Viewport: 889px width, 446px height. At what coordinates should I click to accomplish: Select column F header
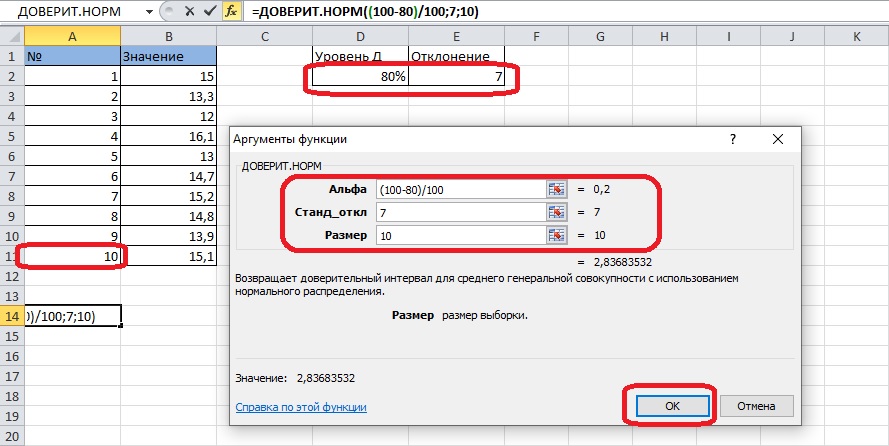[x=536, y=36]
